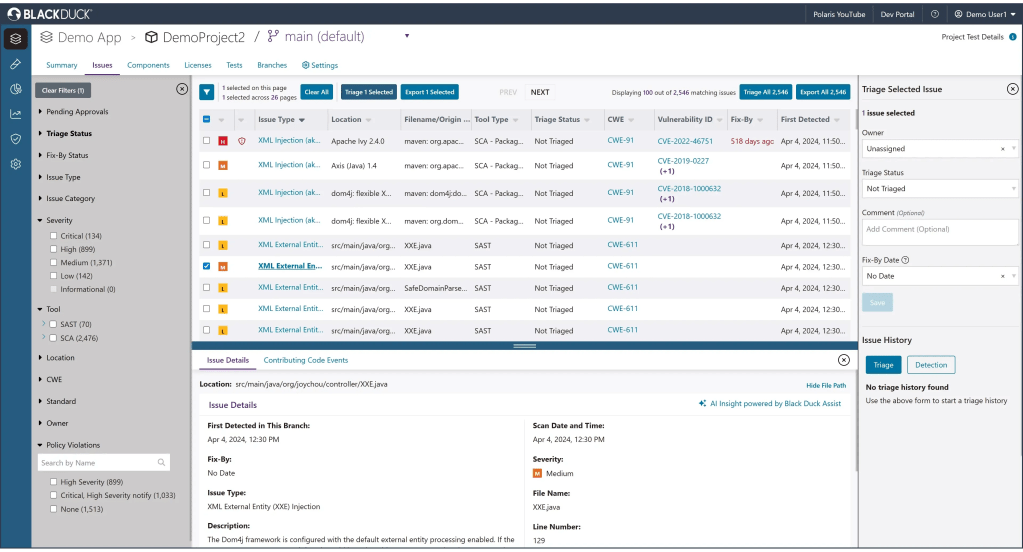Viewport: 1023px width, 552px height.
Task: Click the Add Comment text field
Action: tap(940, 230)
